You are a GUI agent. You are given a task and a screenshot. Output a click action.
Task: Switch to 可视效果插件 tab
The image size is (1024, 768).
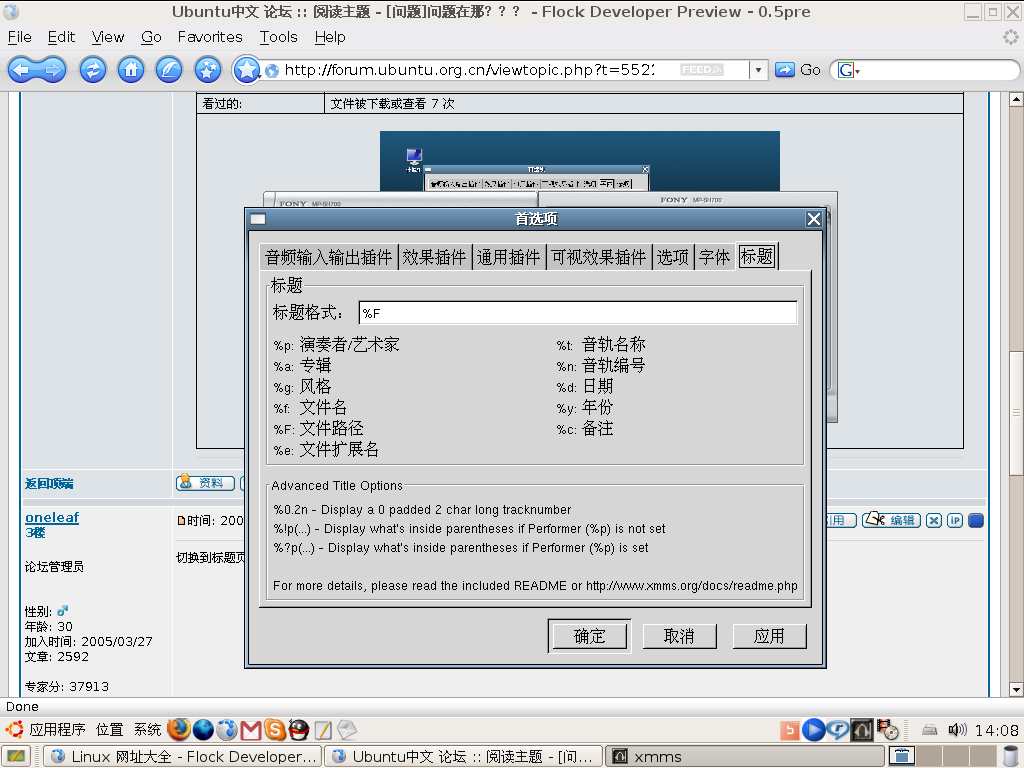[599, 257]
